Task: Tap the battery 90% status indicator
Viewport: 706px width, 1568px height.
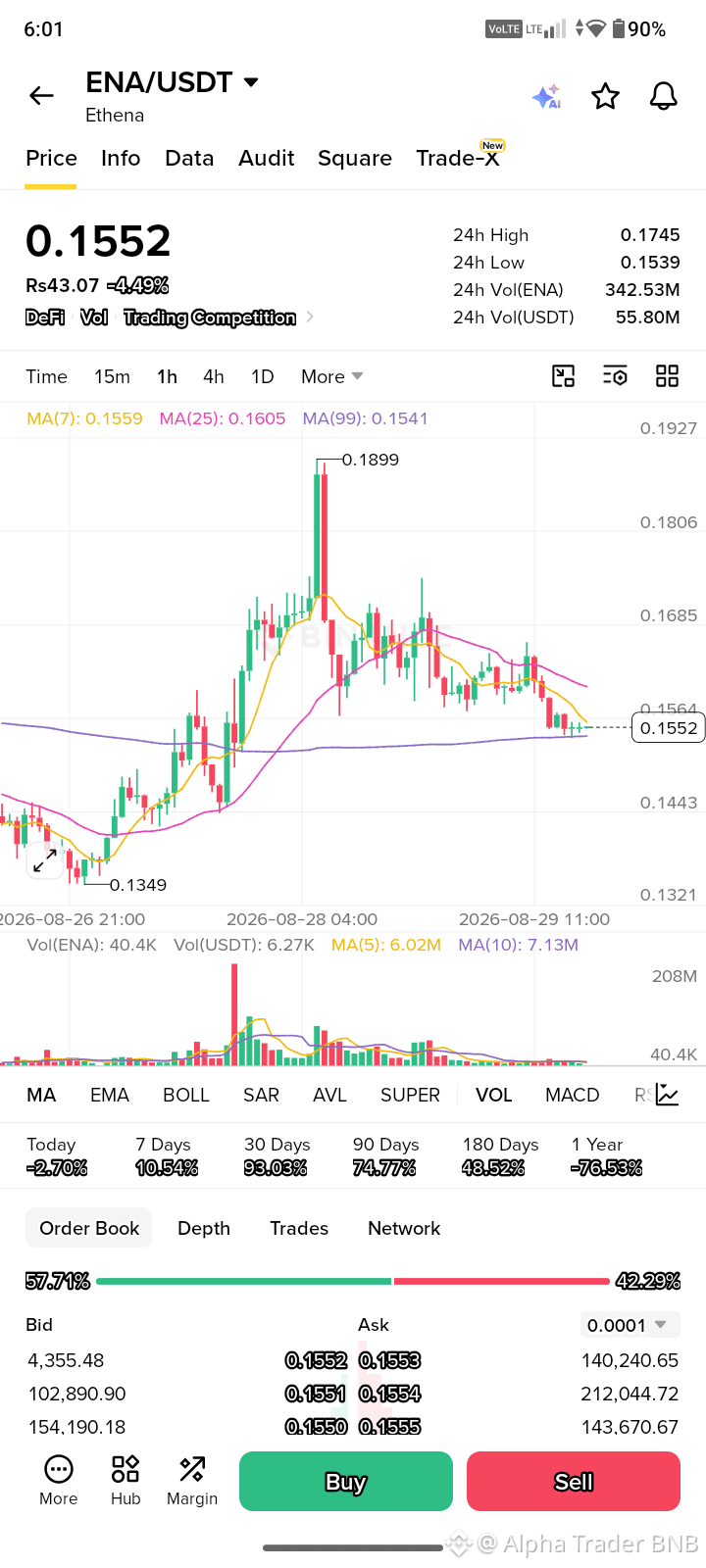Action: [x=639, y=29]
